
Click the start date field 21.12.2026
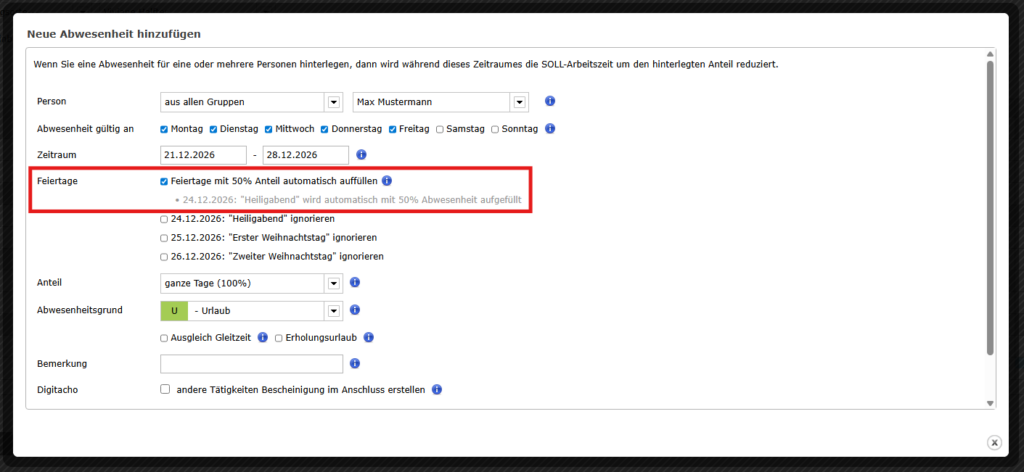[203, 155]
